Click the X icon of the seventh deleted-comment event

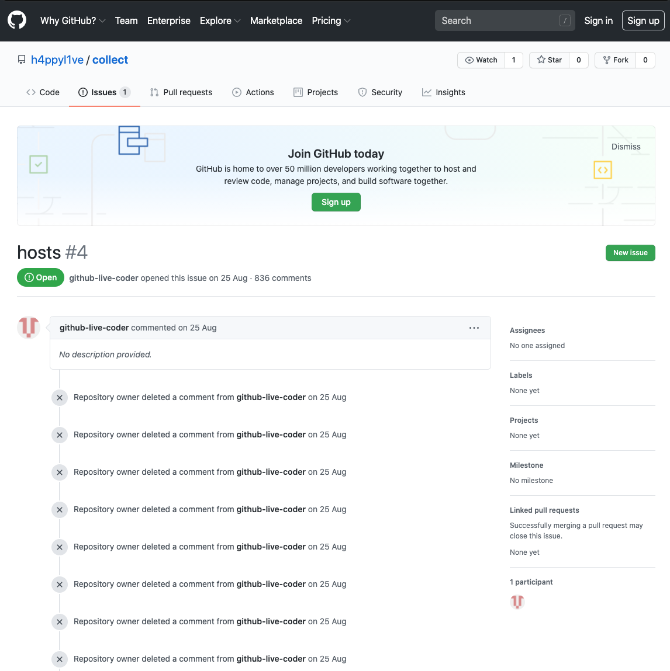[59, 622]
